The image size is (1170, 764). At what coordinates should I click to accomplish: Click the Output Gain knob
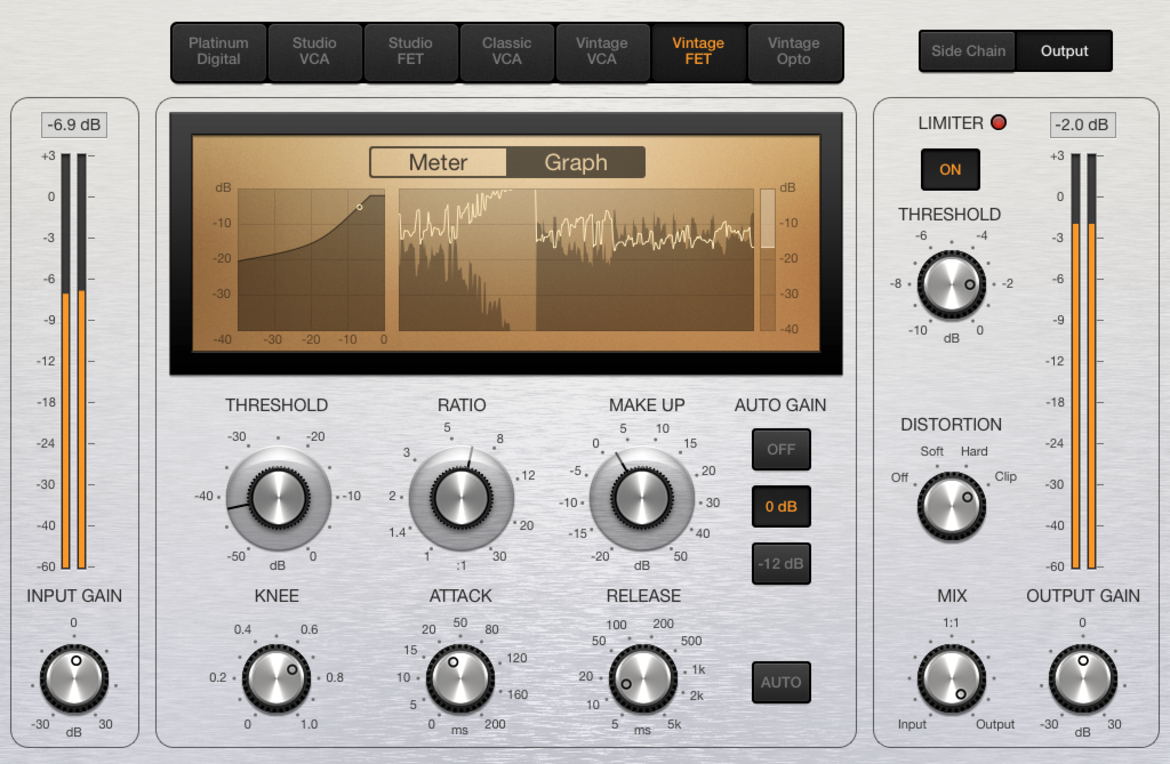(x=1083, y=679)
